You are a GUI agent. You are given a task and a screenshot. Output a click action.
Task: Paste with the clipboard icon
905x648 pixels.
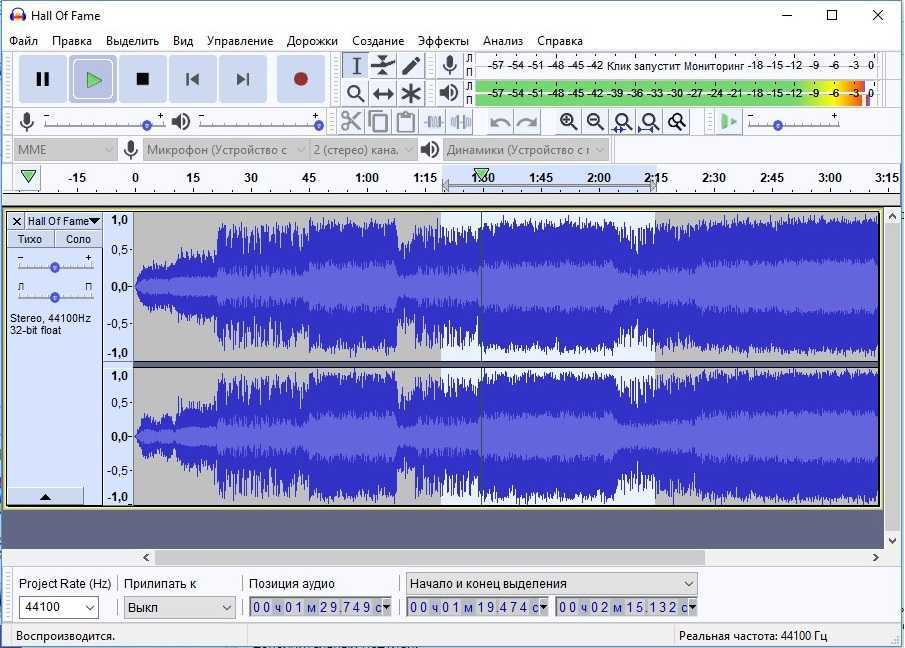coord(406,122)
